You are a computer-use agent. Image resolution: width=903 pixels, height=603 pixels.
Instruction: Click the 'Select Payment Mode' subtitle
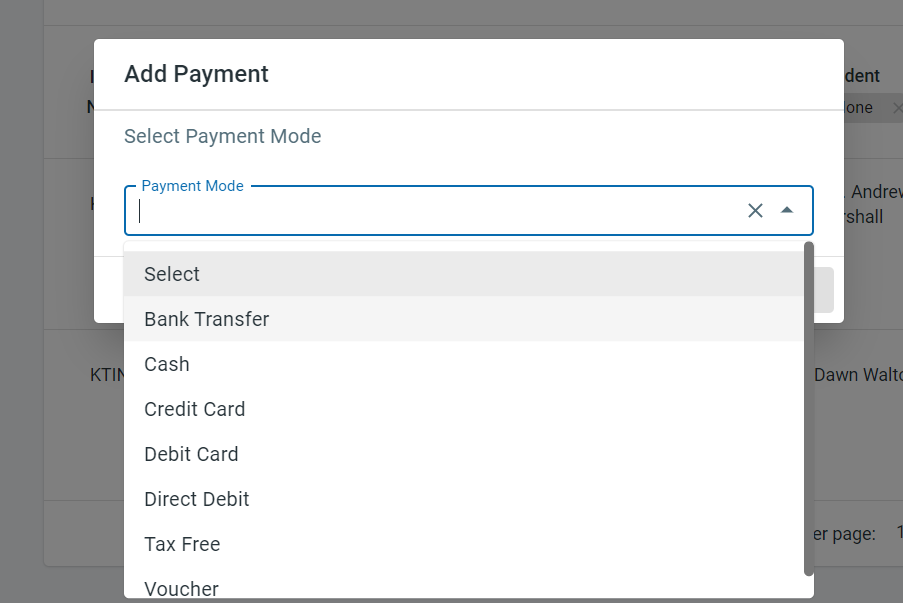point(223,136)
